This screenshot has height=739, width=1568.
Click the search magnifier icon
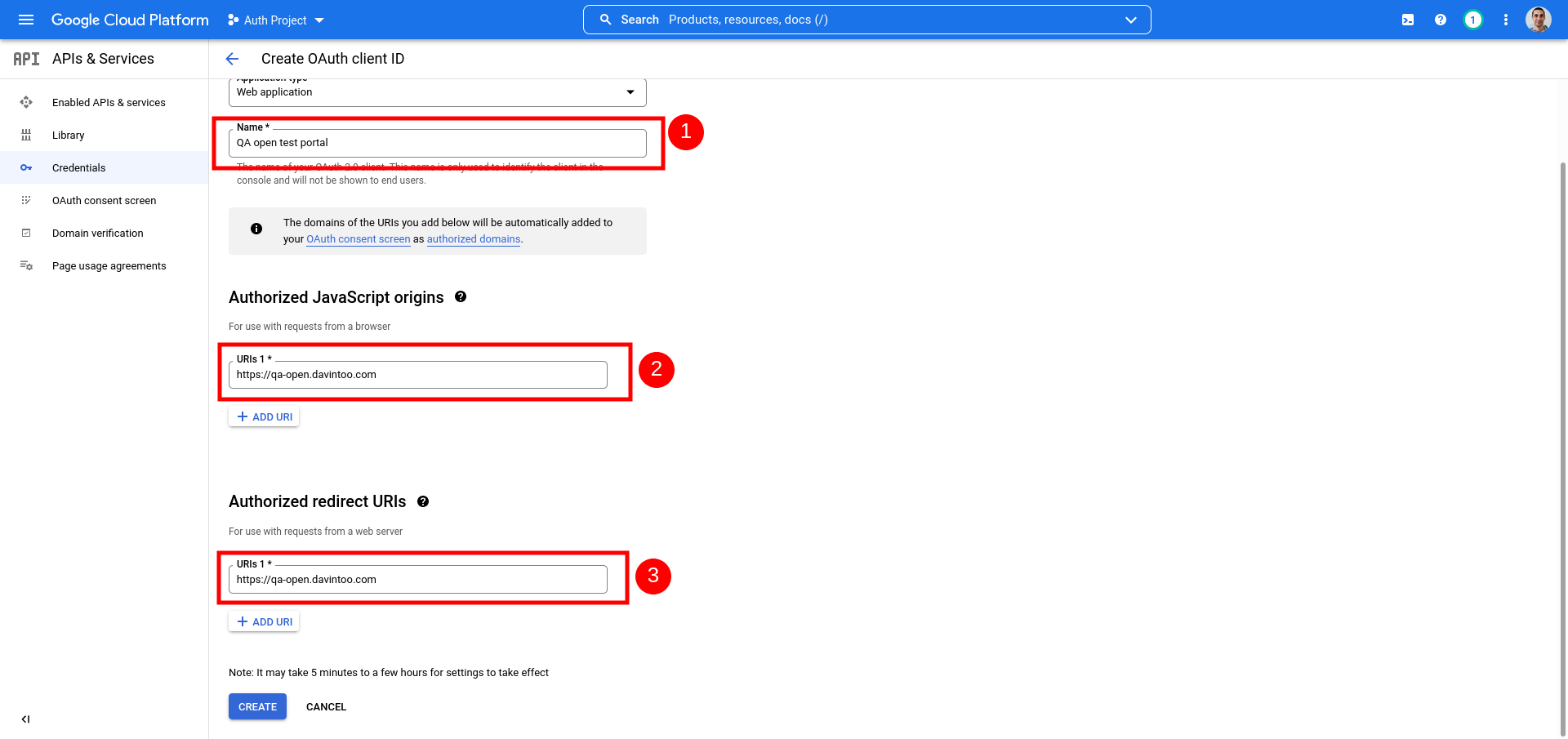point(605,20)
